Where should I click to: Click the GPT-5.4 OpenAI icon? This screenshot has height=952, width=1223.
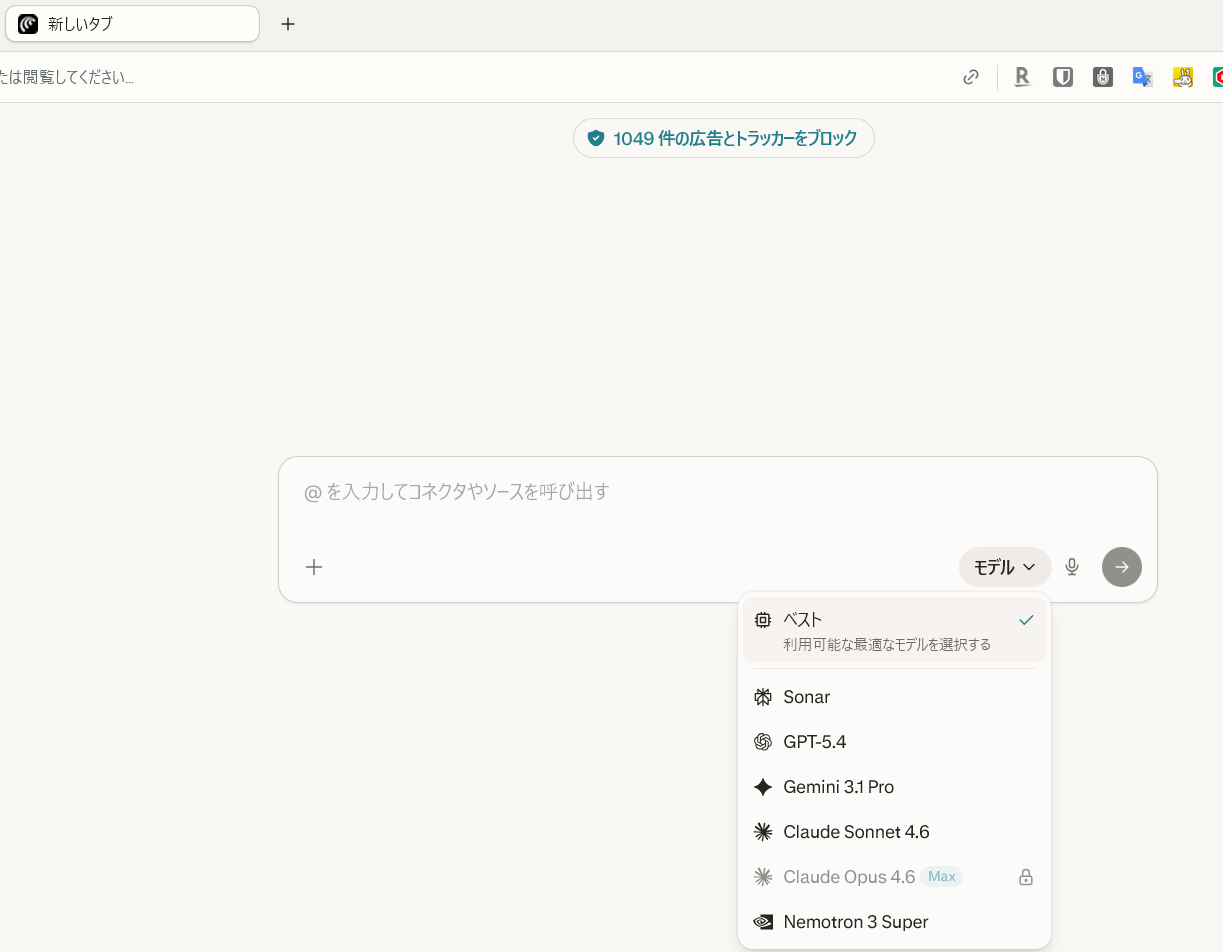763,742
